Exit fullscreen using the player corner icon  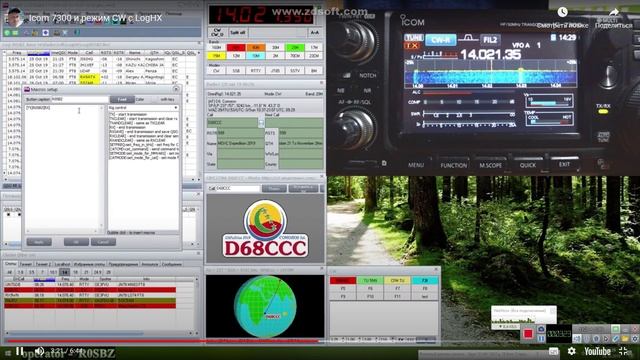click(623, 351)
